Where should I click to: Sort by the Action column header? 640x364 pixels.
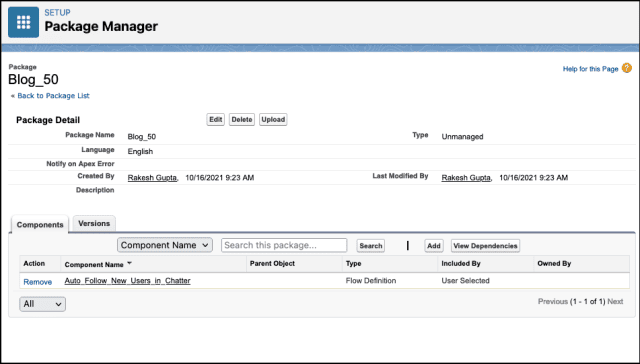tap(34, 264)
